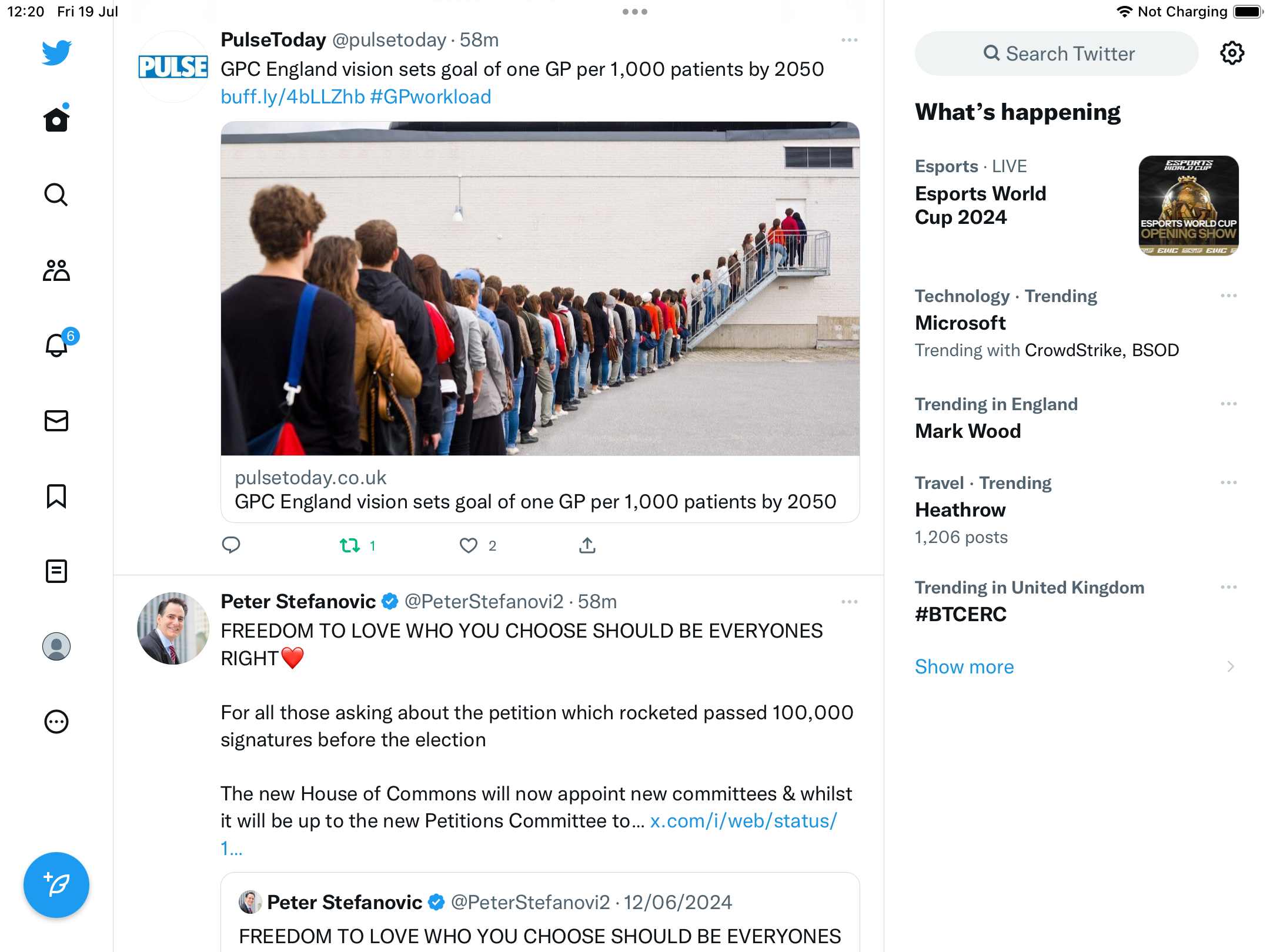Open Lists icon in sidebar
Viewport: 1270px width, 952px height.
click(56, 571)
